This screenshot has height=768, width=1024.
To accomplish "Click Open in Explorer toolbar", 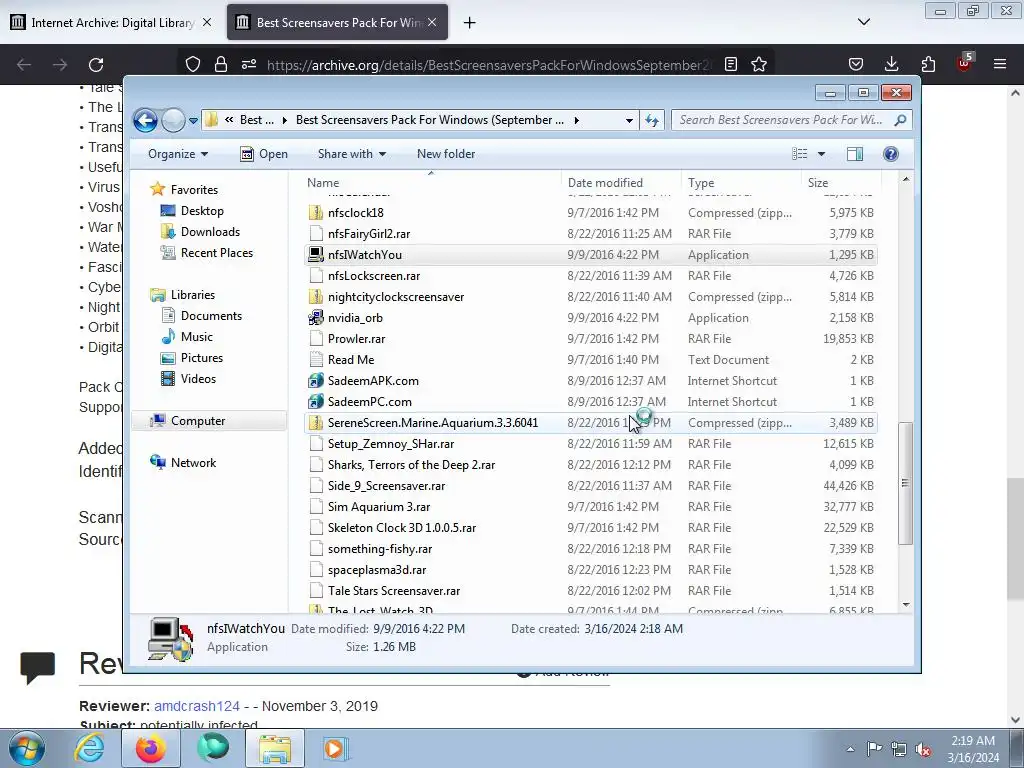I will pyautogui.click(x=264, y=154).
